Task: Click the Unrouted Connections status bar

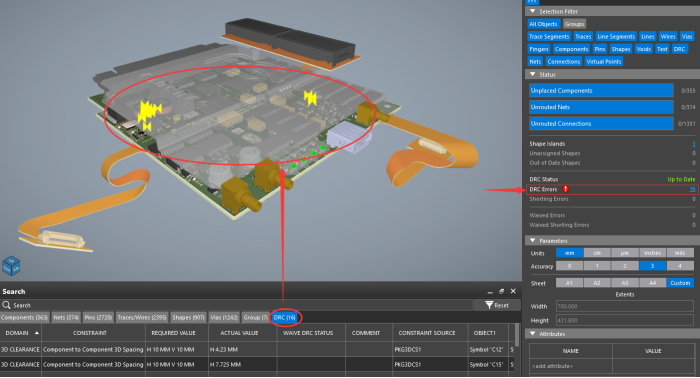Action: point(601,124)
